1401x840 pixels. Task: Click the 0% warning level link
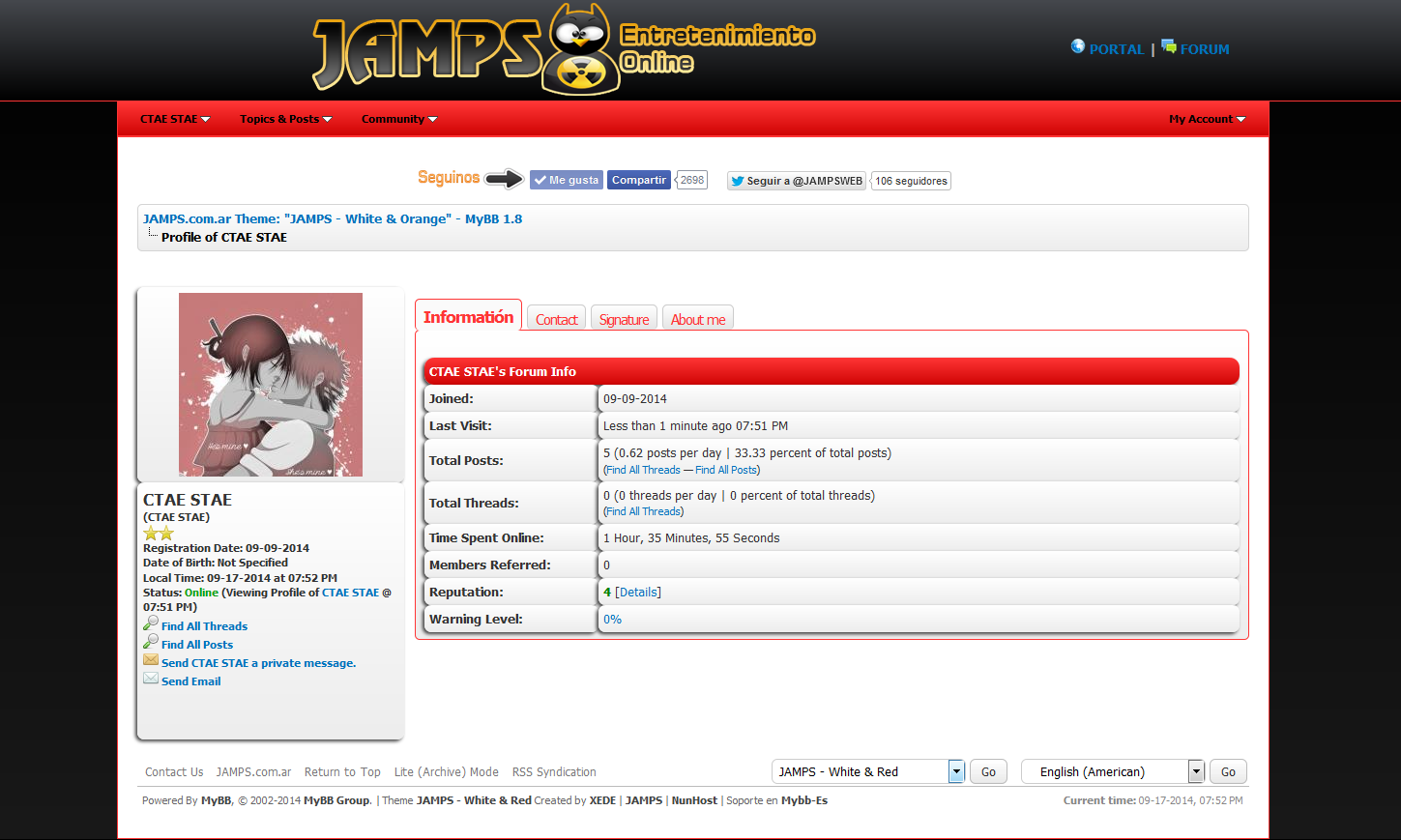point(612,619)
